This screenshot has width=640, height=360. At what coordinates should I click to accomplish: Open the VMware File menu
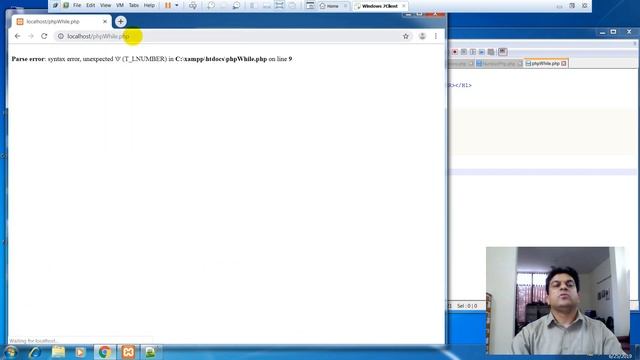click(77, 5)
